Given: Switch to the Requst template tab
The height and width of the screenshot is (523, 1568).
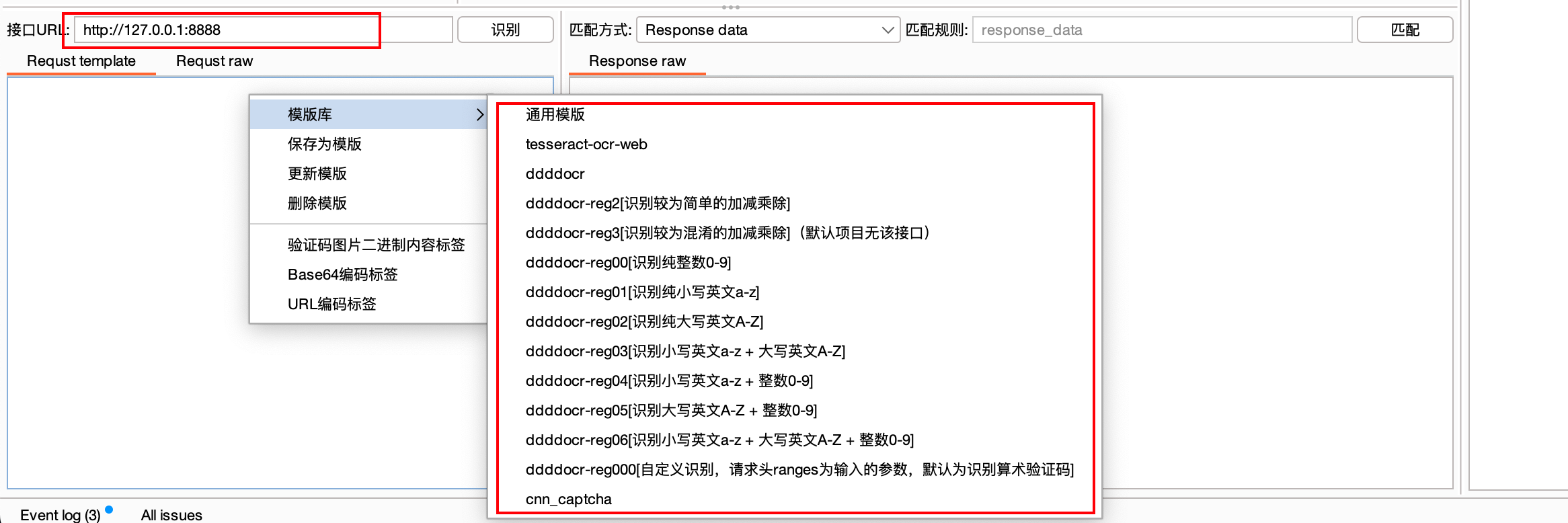Looking at the screenshot, I should [x=81, y=61].
